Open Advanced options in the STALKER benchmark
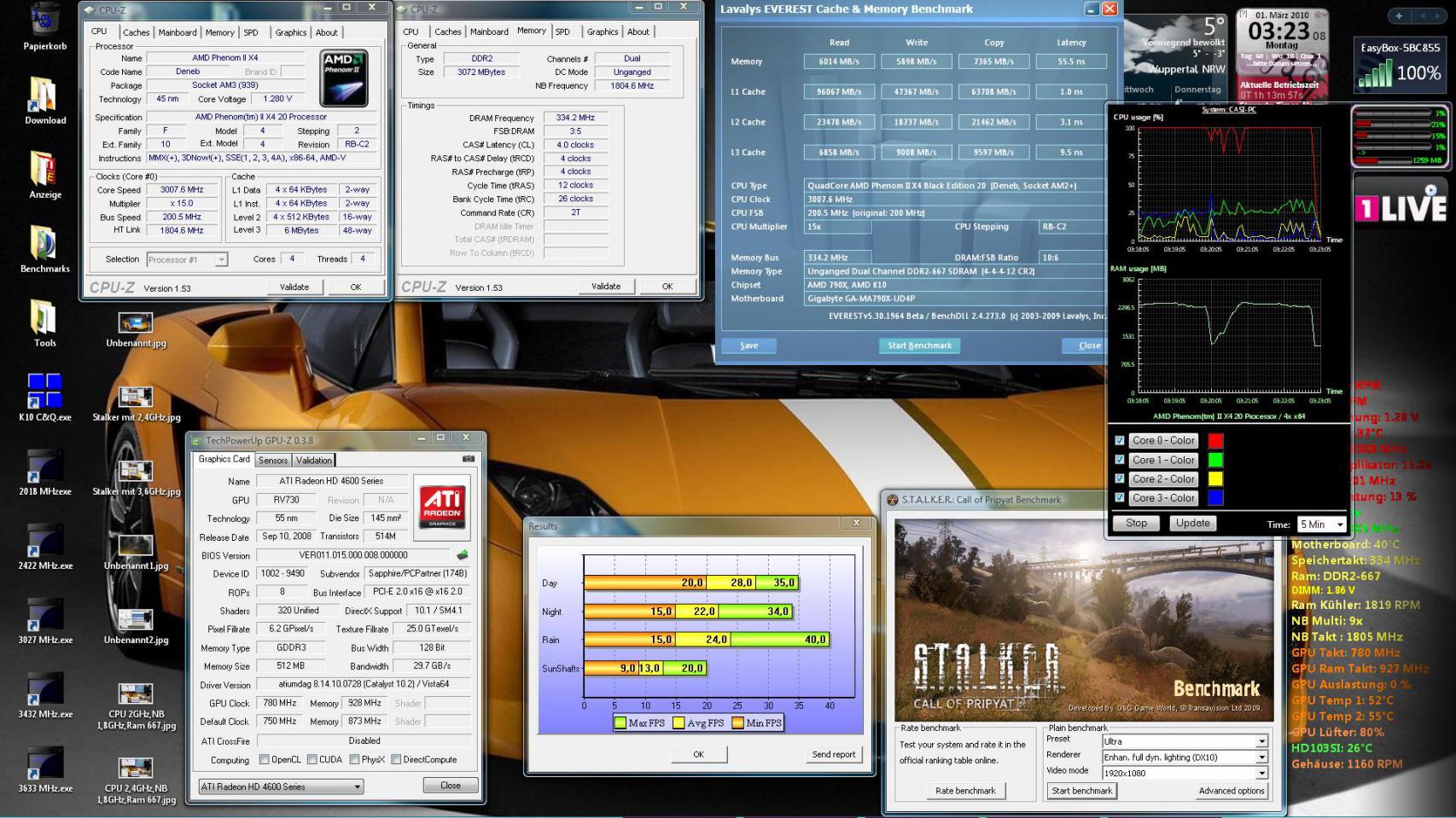1456x818 pixels. (x=1232, y=791)
